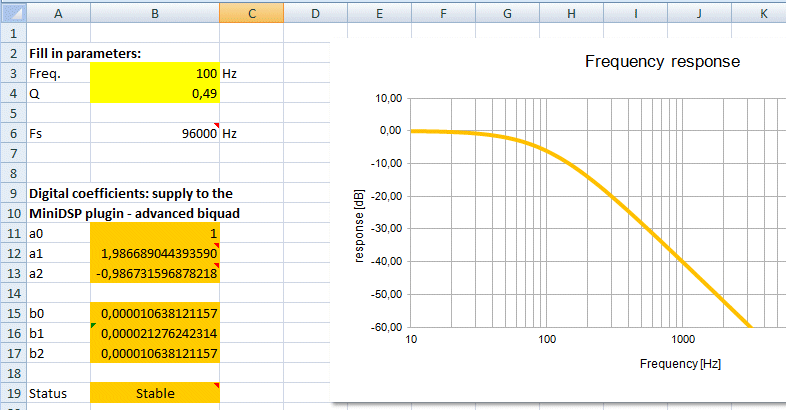
Task: Select the Freq. value cell containing 100
Action: click(154, 73)
